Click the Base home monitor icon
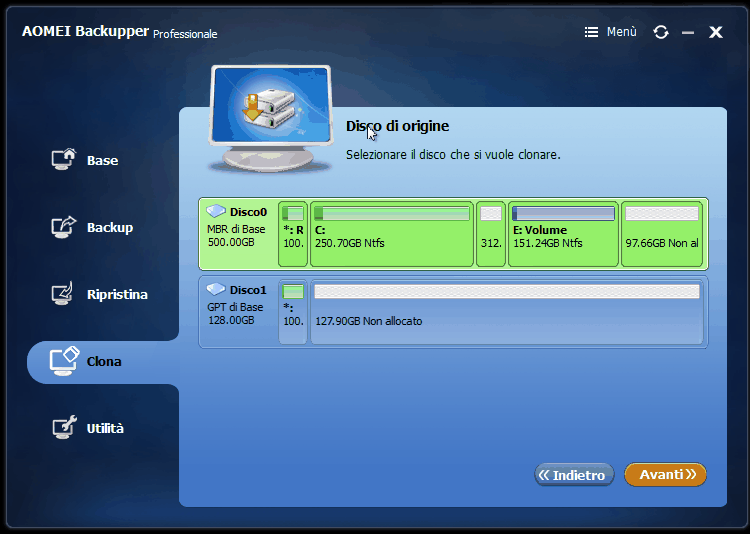The width and height of the screenshot is (750, 534). tap(64, 159)
